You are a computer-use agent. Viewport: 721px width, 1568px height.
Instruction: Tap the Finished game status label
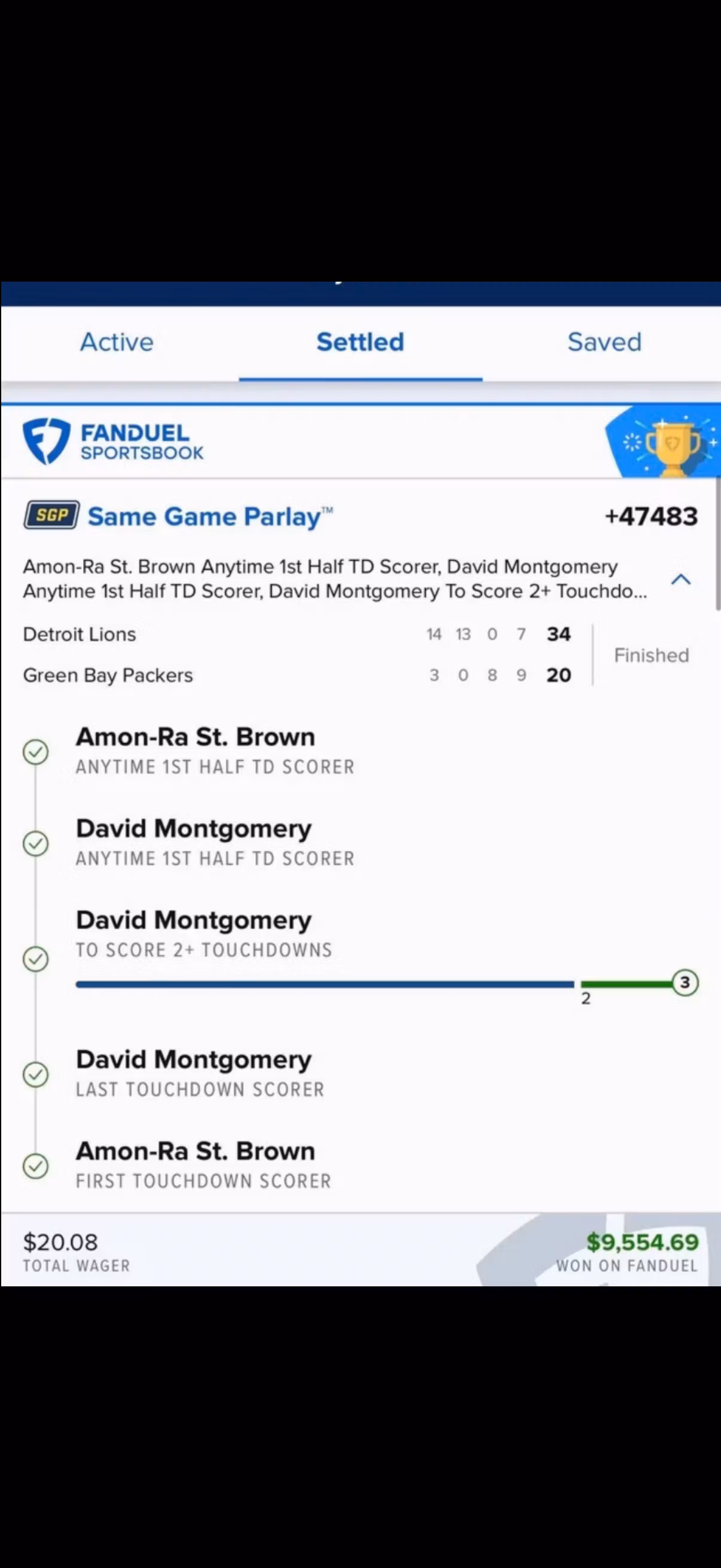[651, 655]
